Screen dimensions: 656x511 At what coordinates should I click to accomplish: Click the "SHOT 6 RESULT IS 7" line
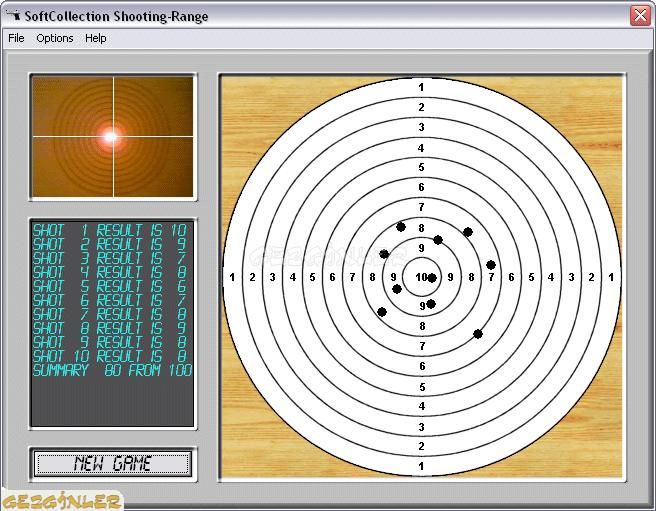click(110, 300)
